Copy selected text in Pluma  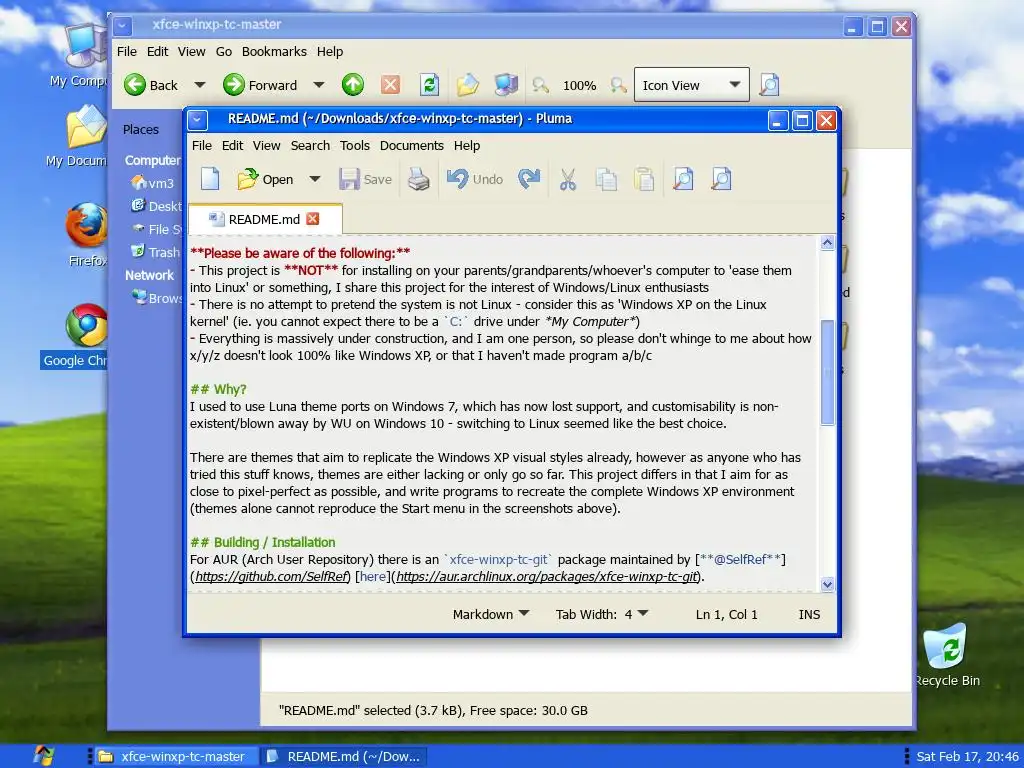coord(606,179)
